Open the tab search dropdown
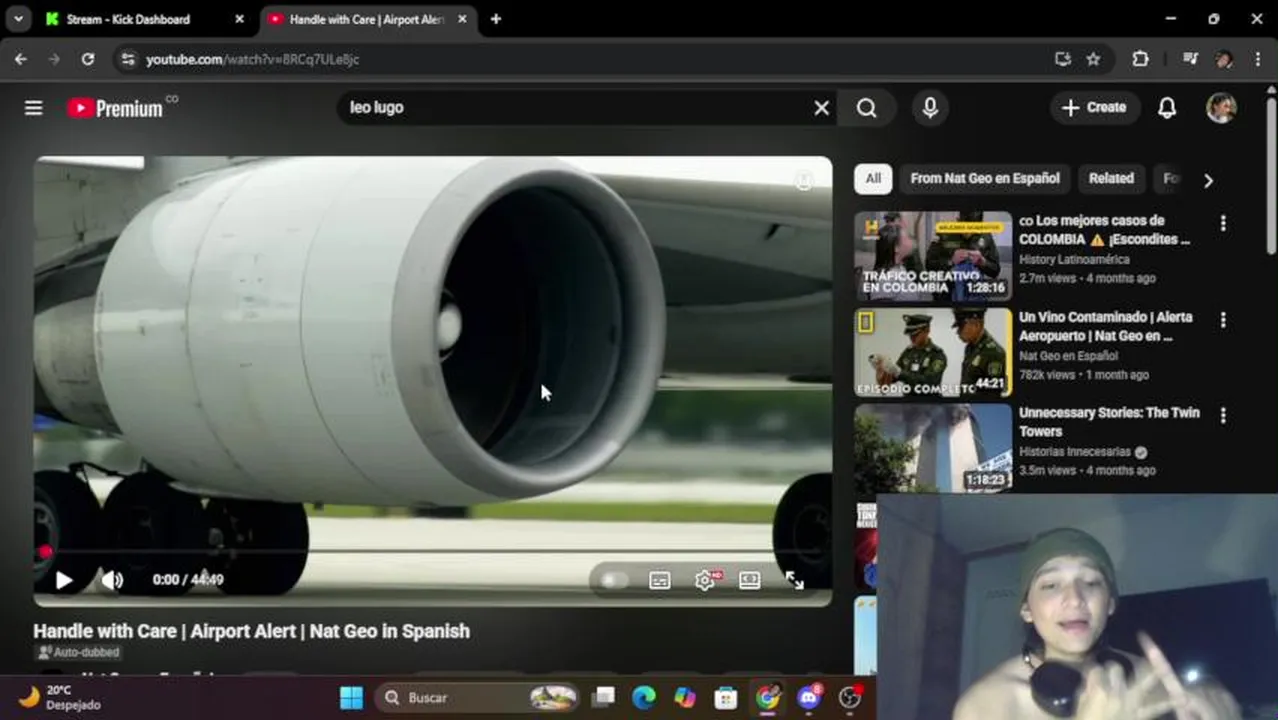1278x720 pixels. click(18, 19)
